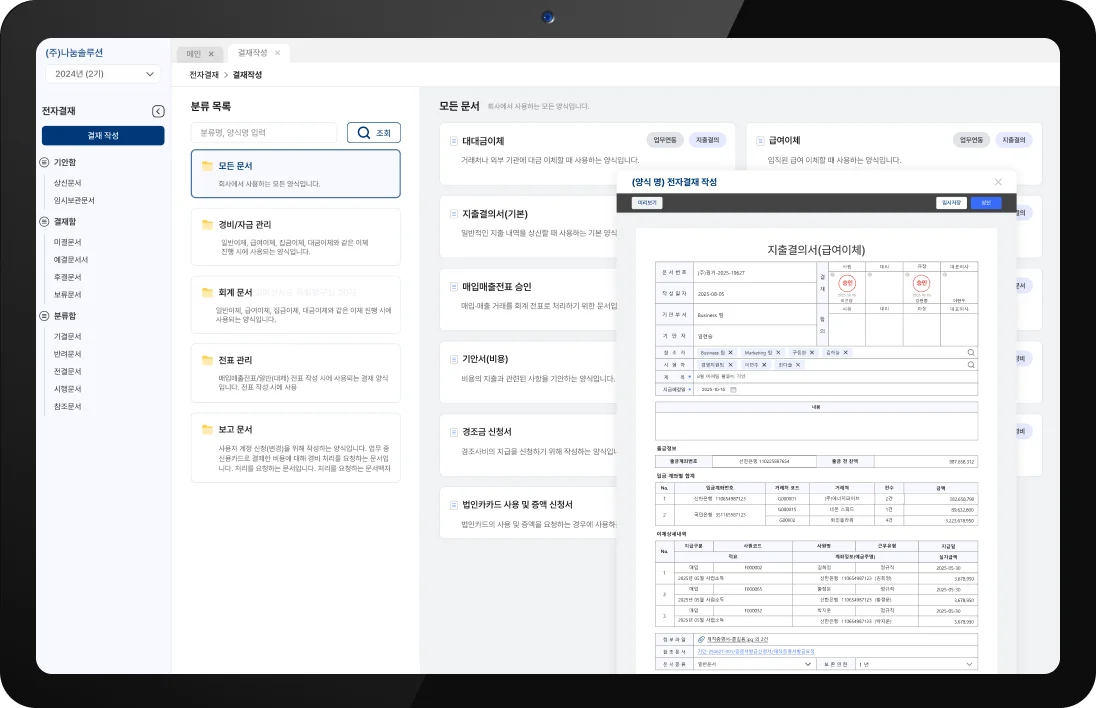The width and height of the screenshot is (1096, 708).
Task: Click the blue 상신 submit button
Action: [985, 203]
